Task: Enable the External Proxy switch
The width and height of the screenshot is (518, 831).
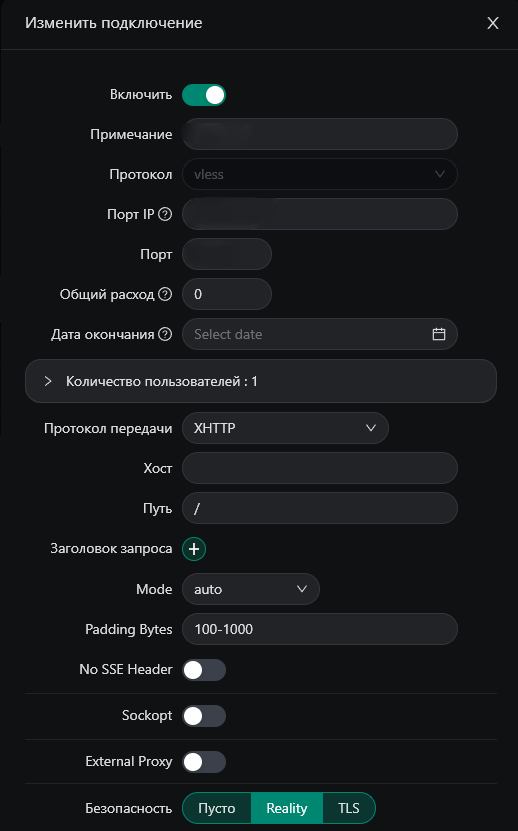Action: coord(204,762)
